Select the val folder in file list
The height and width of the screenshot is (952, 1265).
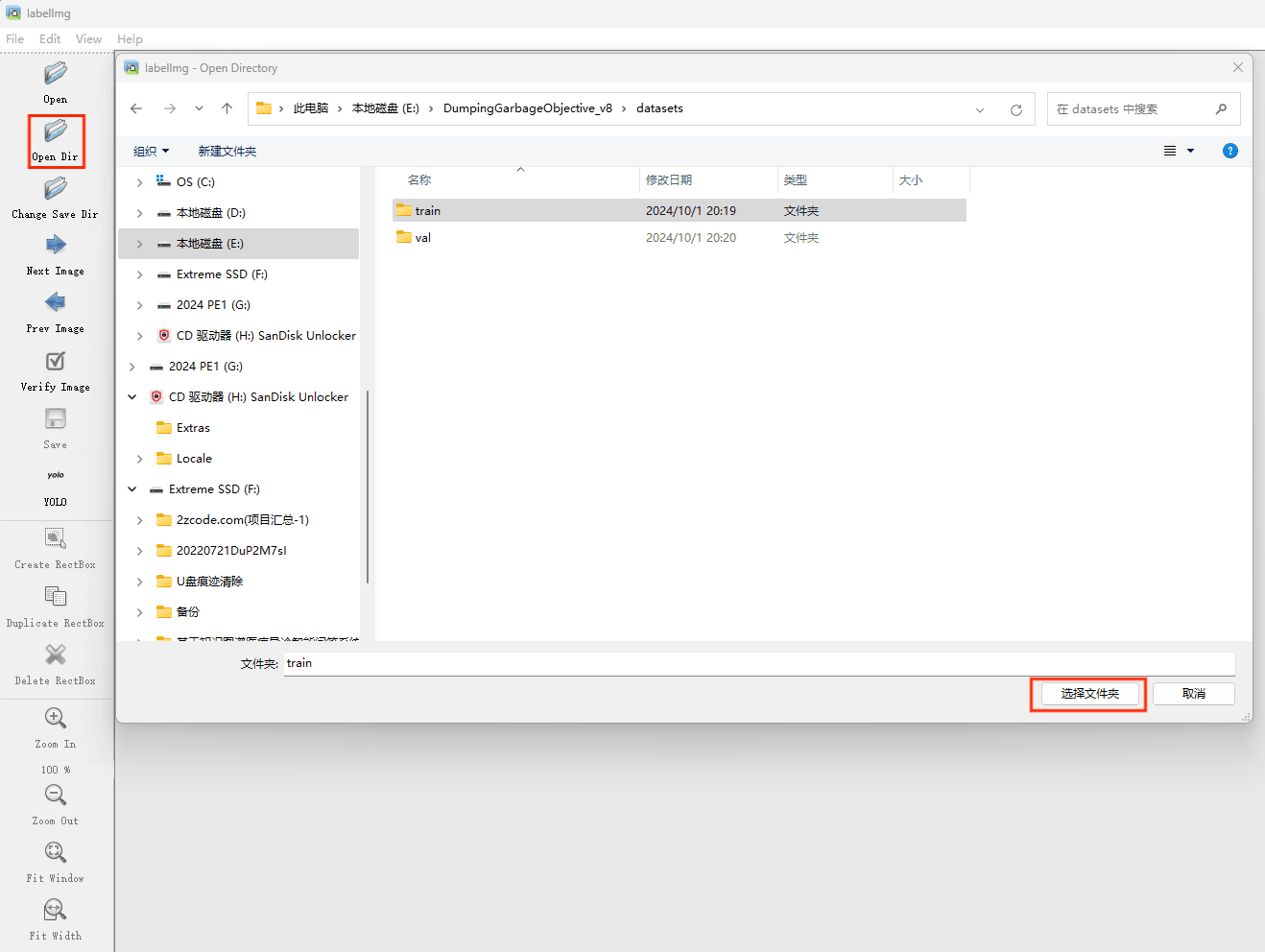pyautogui.click(x=423, y=238)
